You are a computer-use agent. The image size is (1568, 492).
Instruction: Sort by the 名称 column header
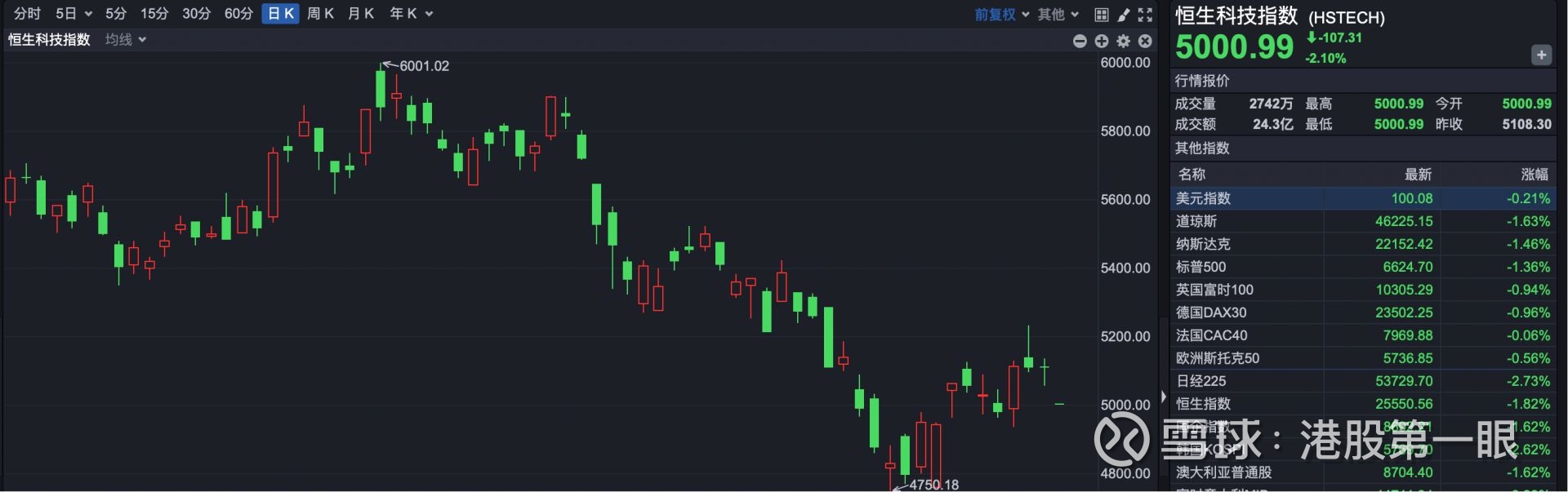(1192, 174)
